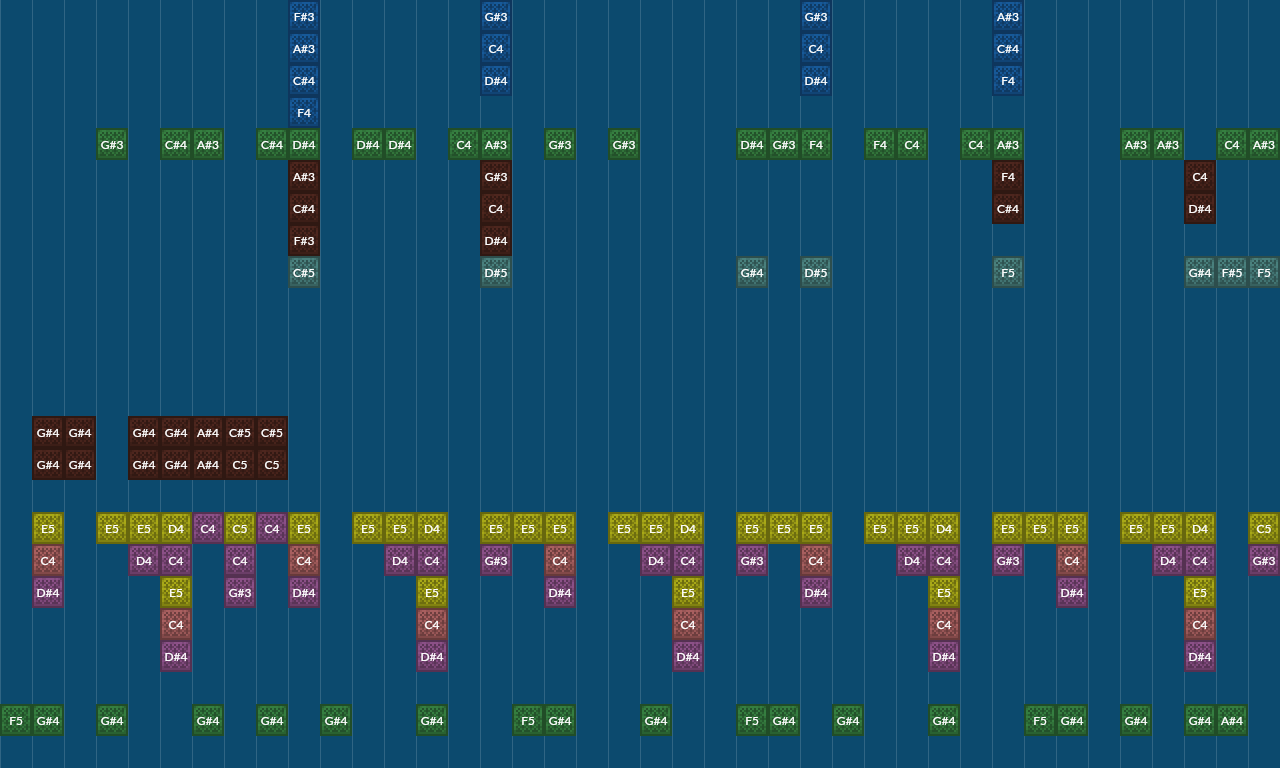Click the upper dark brown A#4 note
The height and width of the screenshot is (768, 1280).
(x=208, y=433)
